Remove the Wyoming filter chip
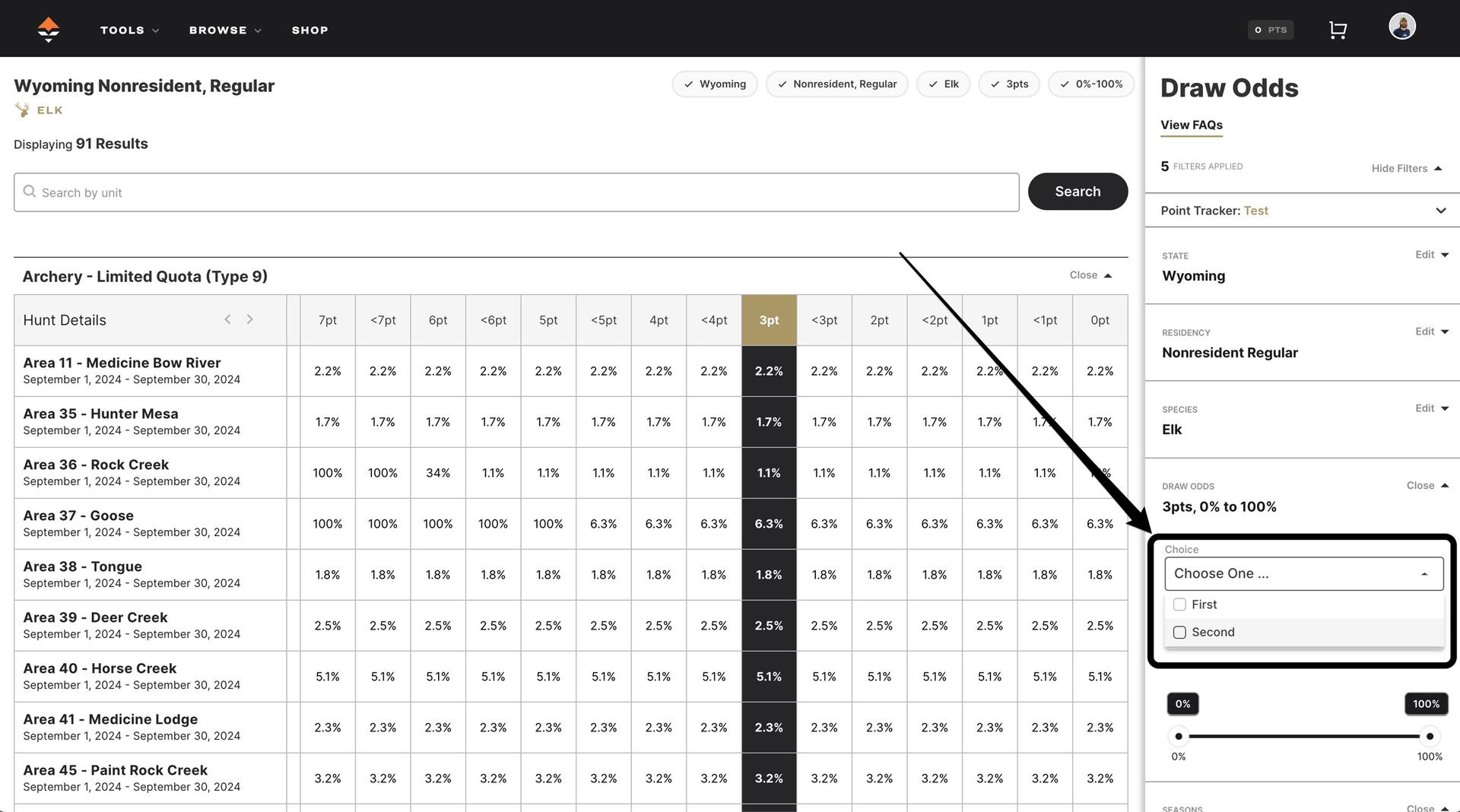The image size is (1460, 812). pyautogui.click(x=714, y=84)
